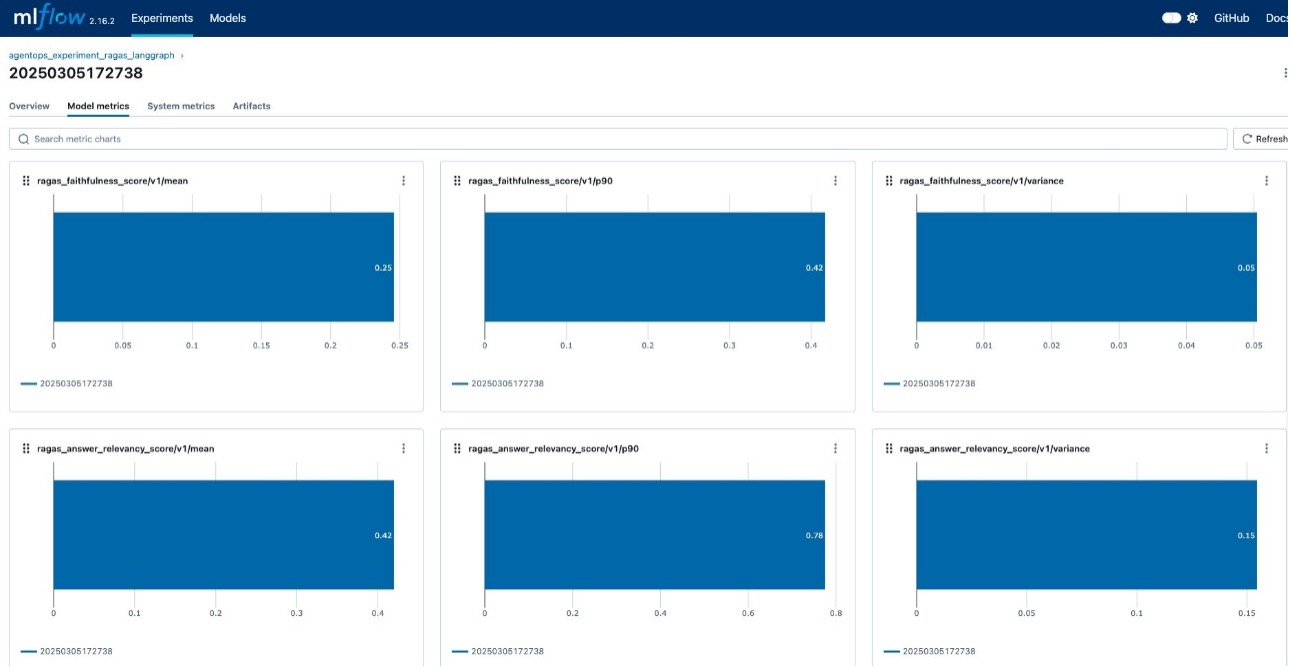The width and height of the screenshot is (1292, 669).
Task: Open three-dot menu on ragas_answer_relevancy_score/v1/variance chart
Action: tap(1266, 449)
